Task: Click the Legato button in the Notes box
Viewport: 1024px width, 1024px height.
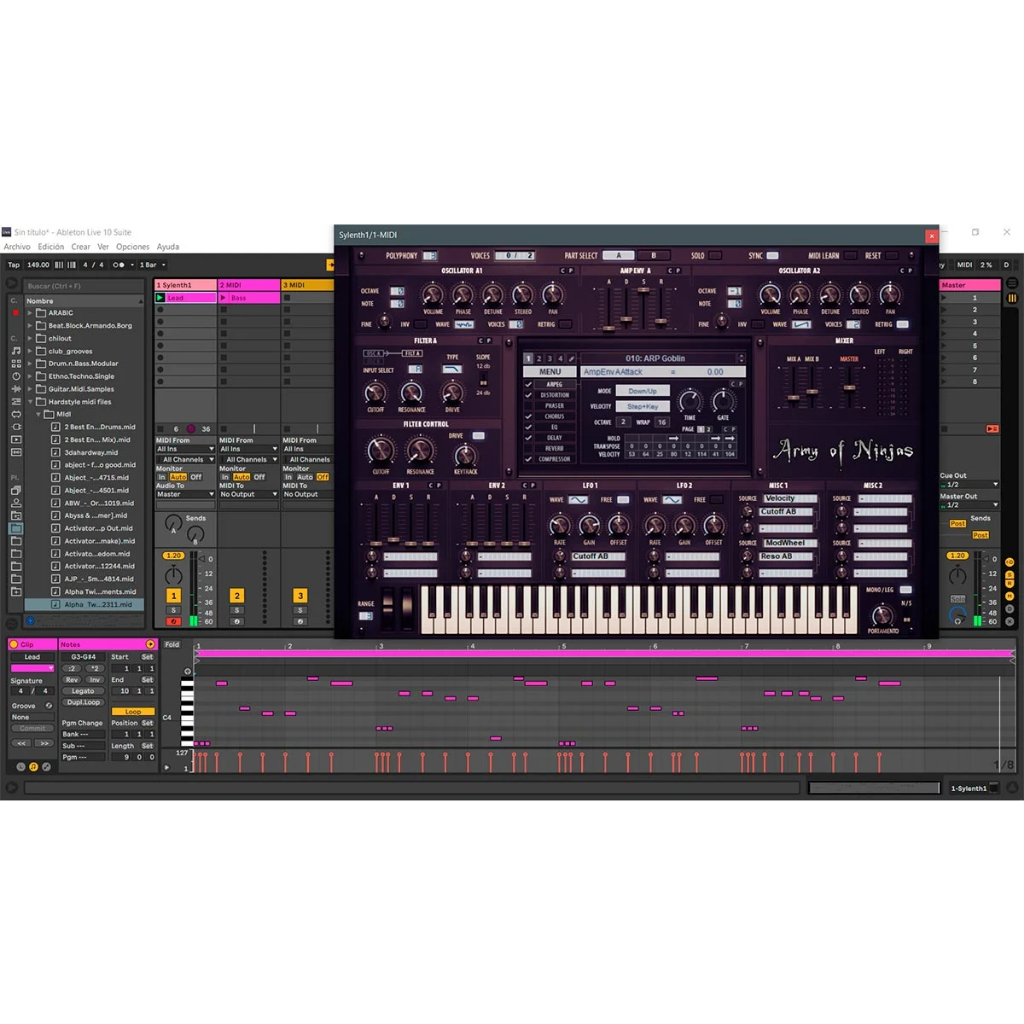Action: (x=83, y=691)
